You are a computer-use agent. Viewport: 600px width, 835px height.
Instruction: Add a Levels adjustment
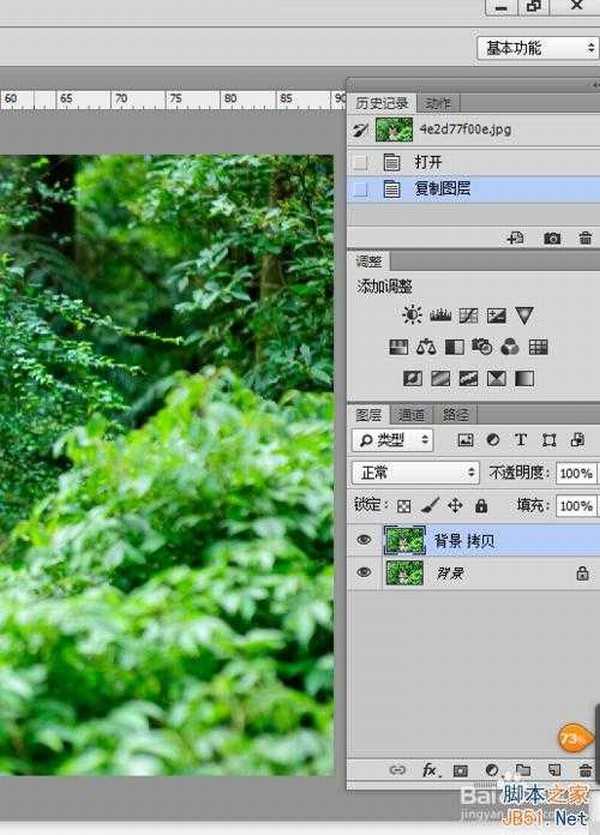[440, 316]
